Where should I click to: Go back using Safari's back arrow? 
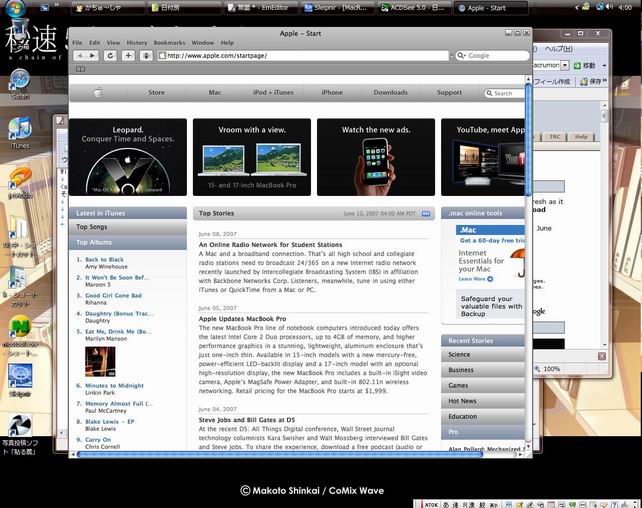click(80, 56)
